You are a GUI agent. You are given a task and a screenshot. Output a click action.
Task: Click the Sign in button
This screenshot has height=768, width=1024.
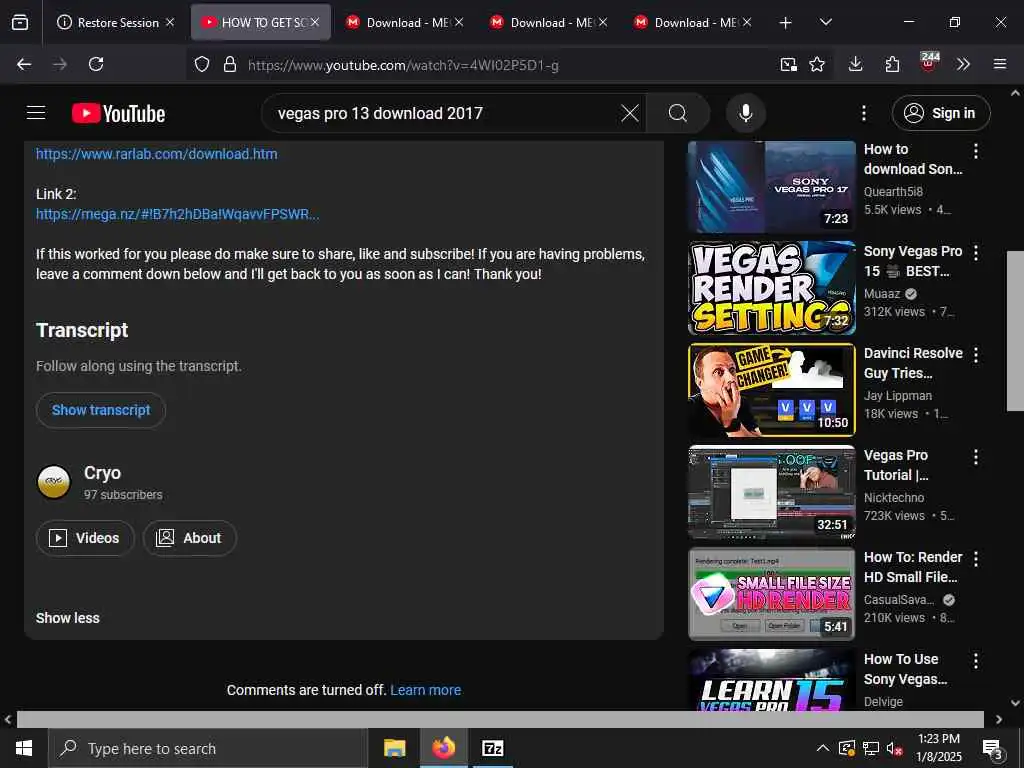(x=941, y=113)
